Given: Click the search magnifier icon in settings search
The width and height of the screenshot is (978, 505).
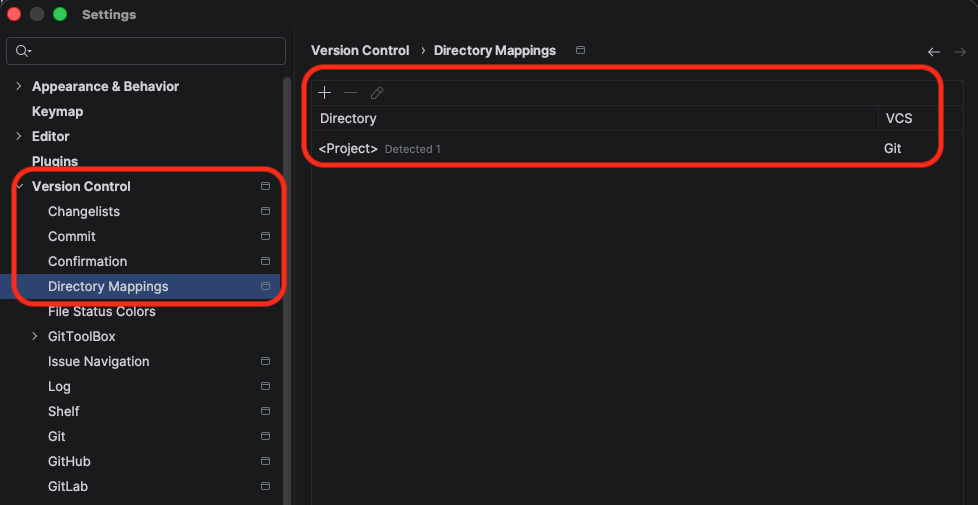Looking at the screenshot, I should pos(23,51).
